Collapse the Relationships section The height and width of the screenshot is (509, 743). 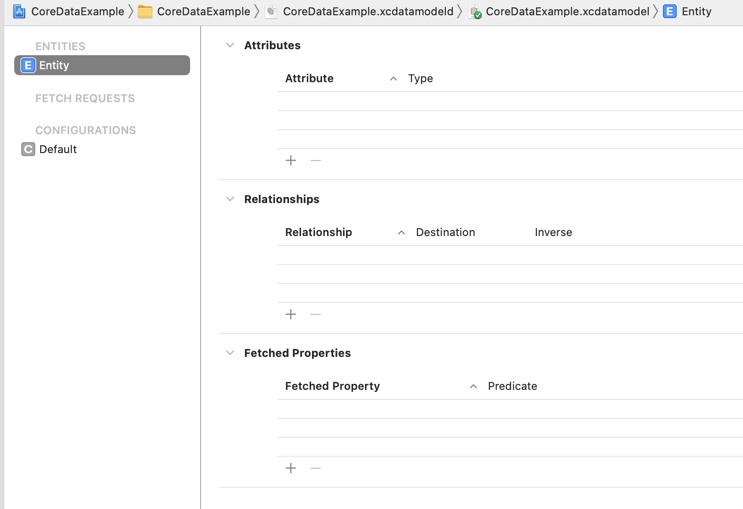(230, 199)
